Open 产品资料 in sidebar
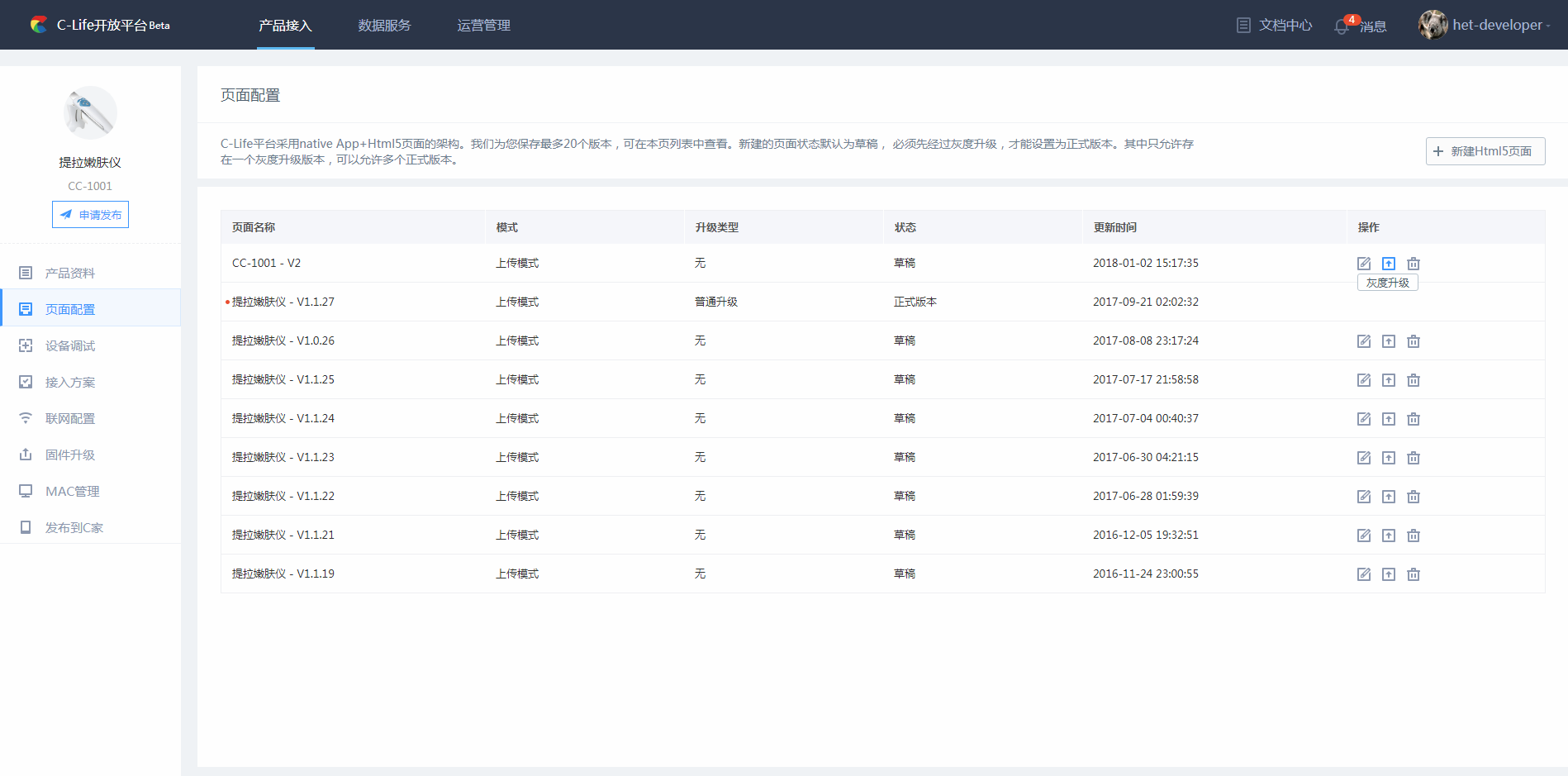Image resolution: width=1568 pixels, height=776 pixels. (90, 273)
